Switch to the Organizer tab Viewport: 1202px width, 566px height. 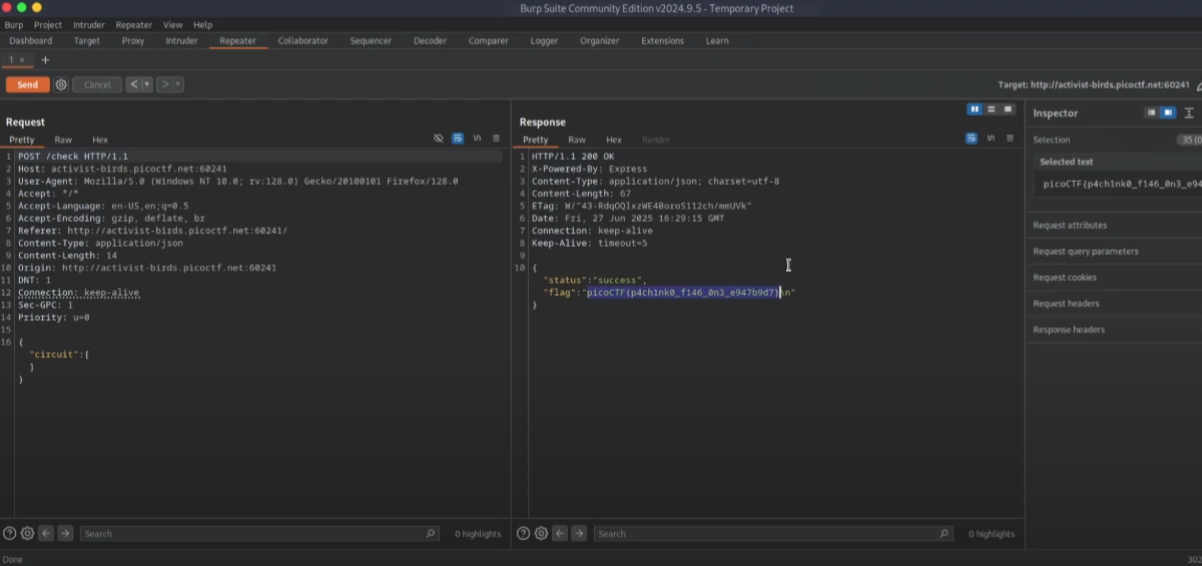pos(599,41)
